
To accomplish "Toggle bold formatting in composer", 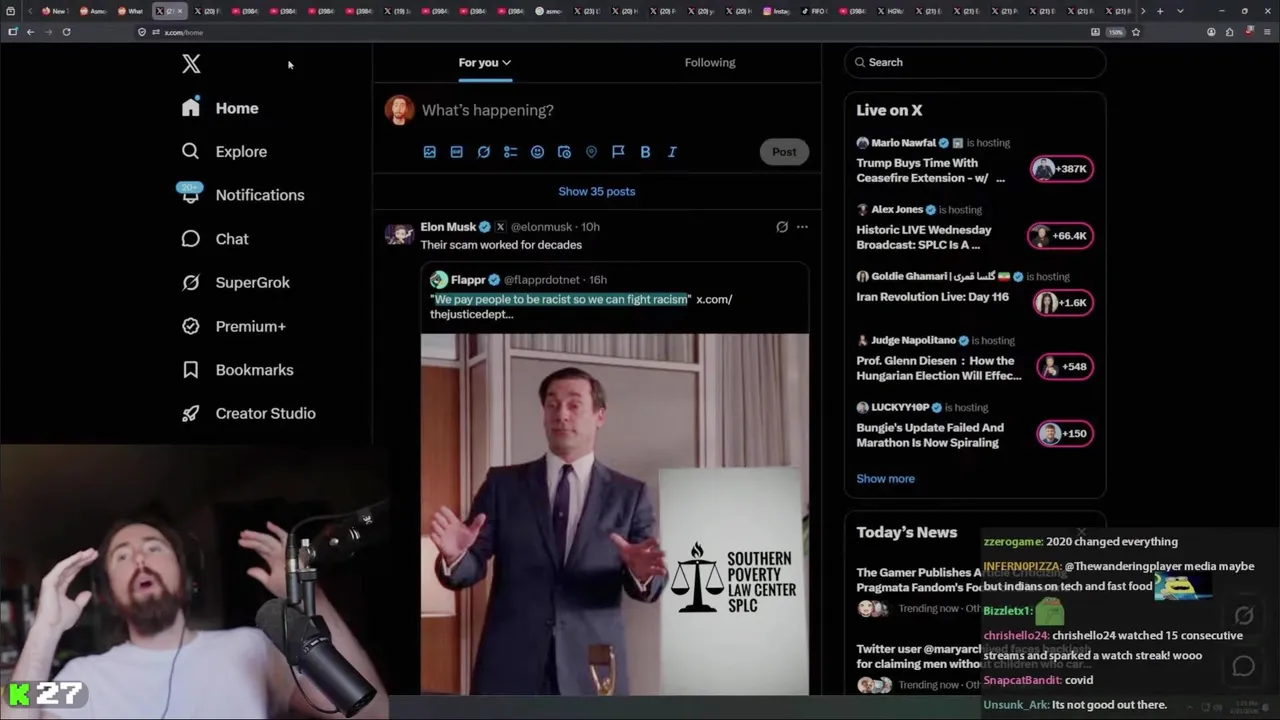I will click(645, 152).
